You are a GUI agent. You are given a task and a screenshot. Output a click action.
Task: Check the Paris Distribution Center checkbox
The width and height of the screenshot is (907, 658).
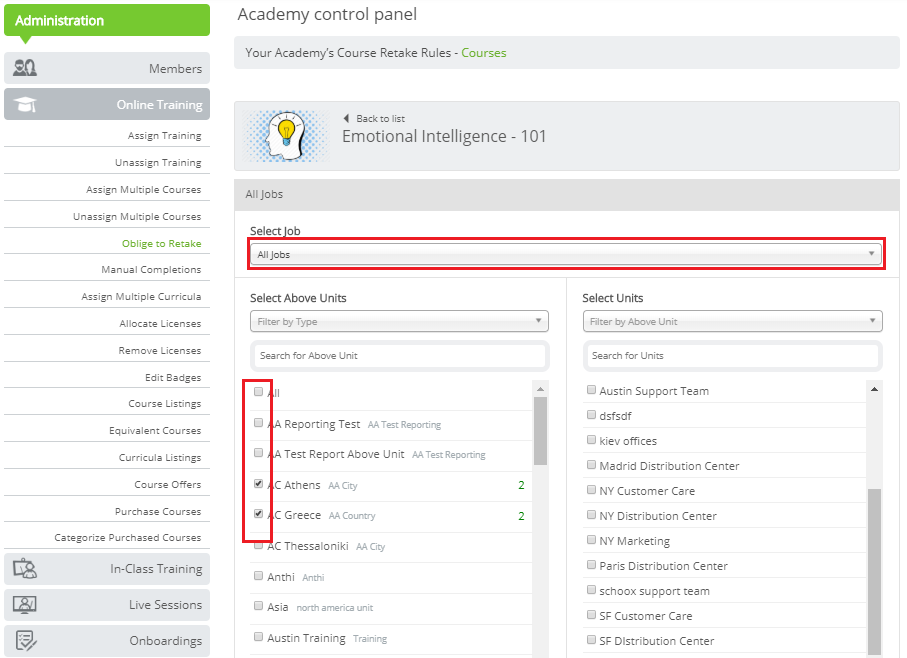(x=591, y=564)
